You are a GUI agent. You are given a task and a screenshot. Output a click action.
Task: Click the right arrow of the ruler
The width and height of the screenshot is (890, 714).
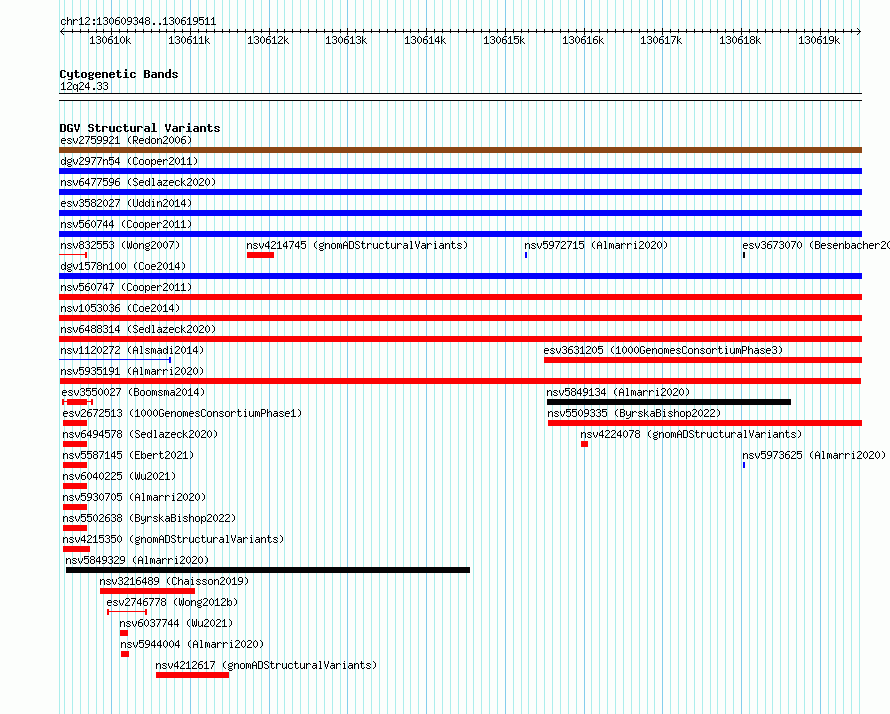[x=859, y=31]
